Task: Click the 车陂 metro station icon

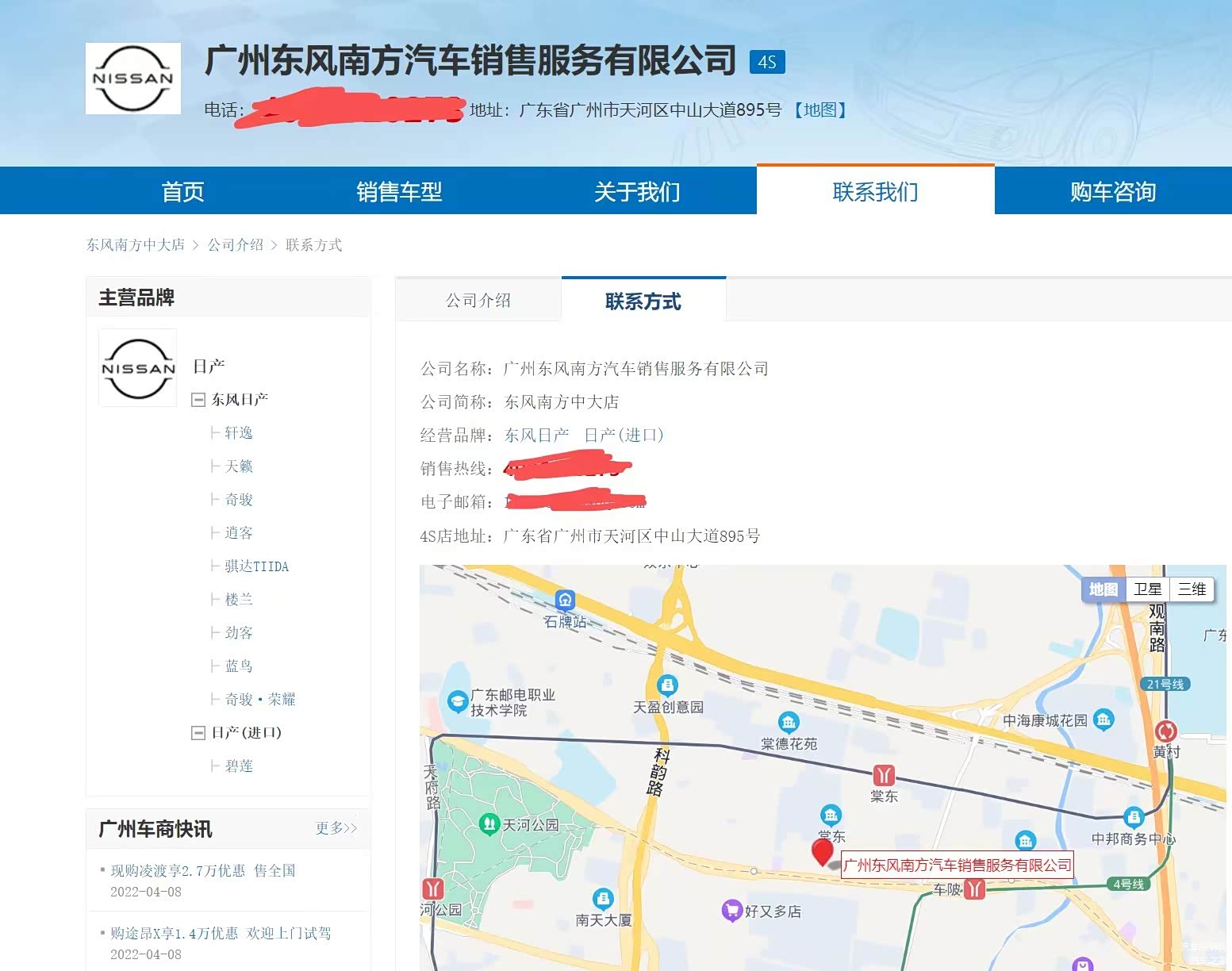Action: point(974,889)
